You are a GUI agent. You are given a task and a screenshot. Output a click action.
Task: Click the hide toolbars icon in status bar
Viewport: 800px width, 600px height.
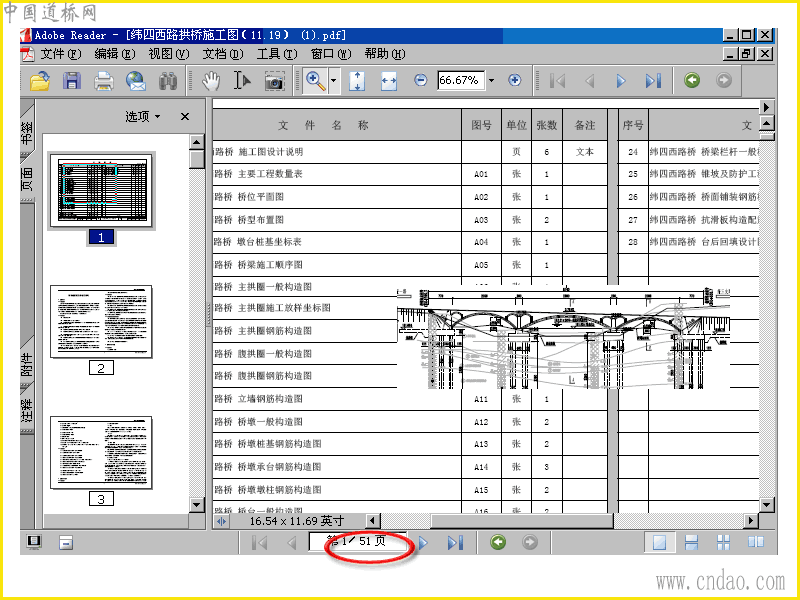pyautogui.click(x=66, y=542)
